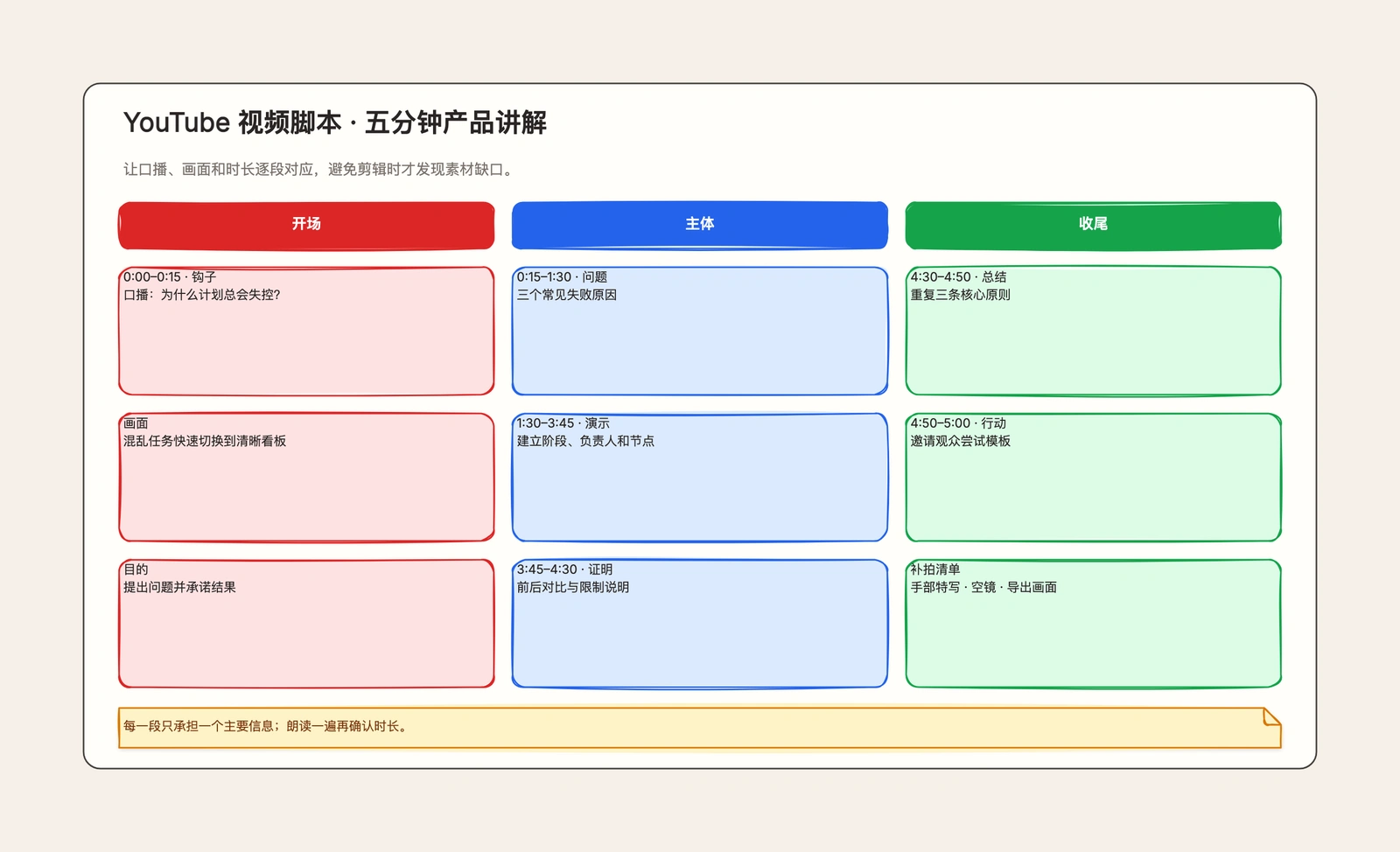Viewport: 1400px width, 852px height.
Task: Click text 三个常见失败原因
Action: [x=567, y=295]
